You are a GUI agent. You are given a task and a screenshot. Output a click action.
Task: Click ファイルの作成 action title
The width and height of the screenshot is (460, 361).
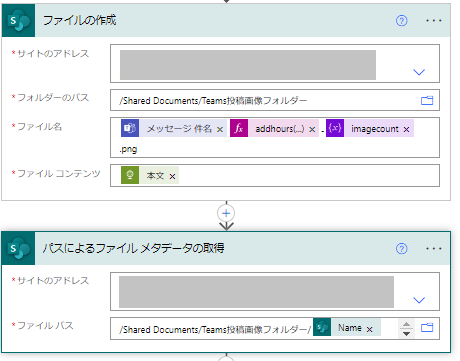[79, 20]
